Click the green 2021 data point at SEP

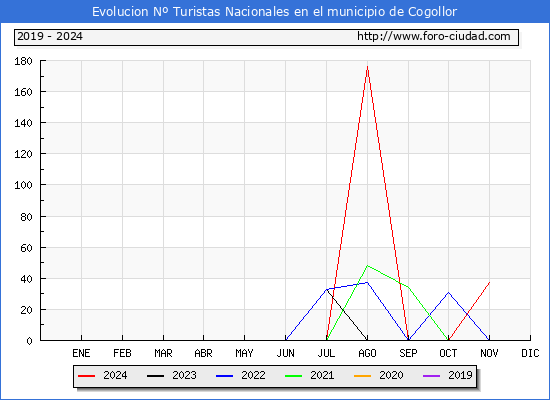[408, 287]
